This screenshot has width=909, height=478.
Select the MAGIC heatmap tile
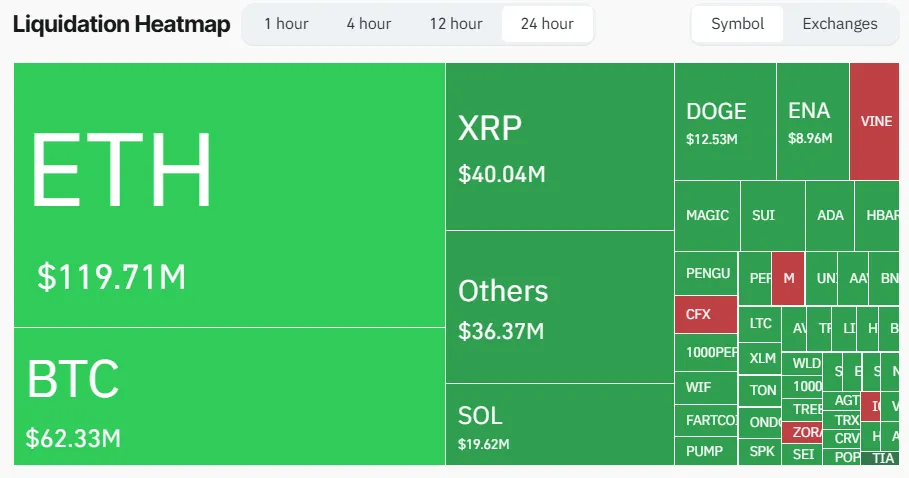click(x=707, y=215)
